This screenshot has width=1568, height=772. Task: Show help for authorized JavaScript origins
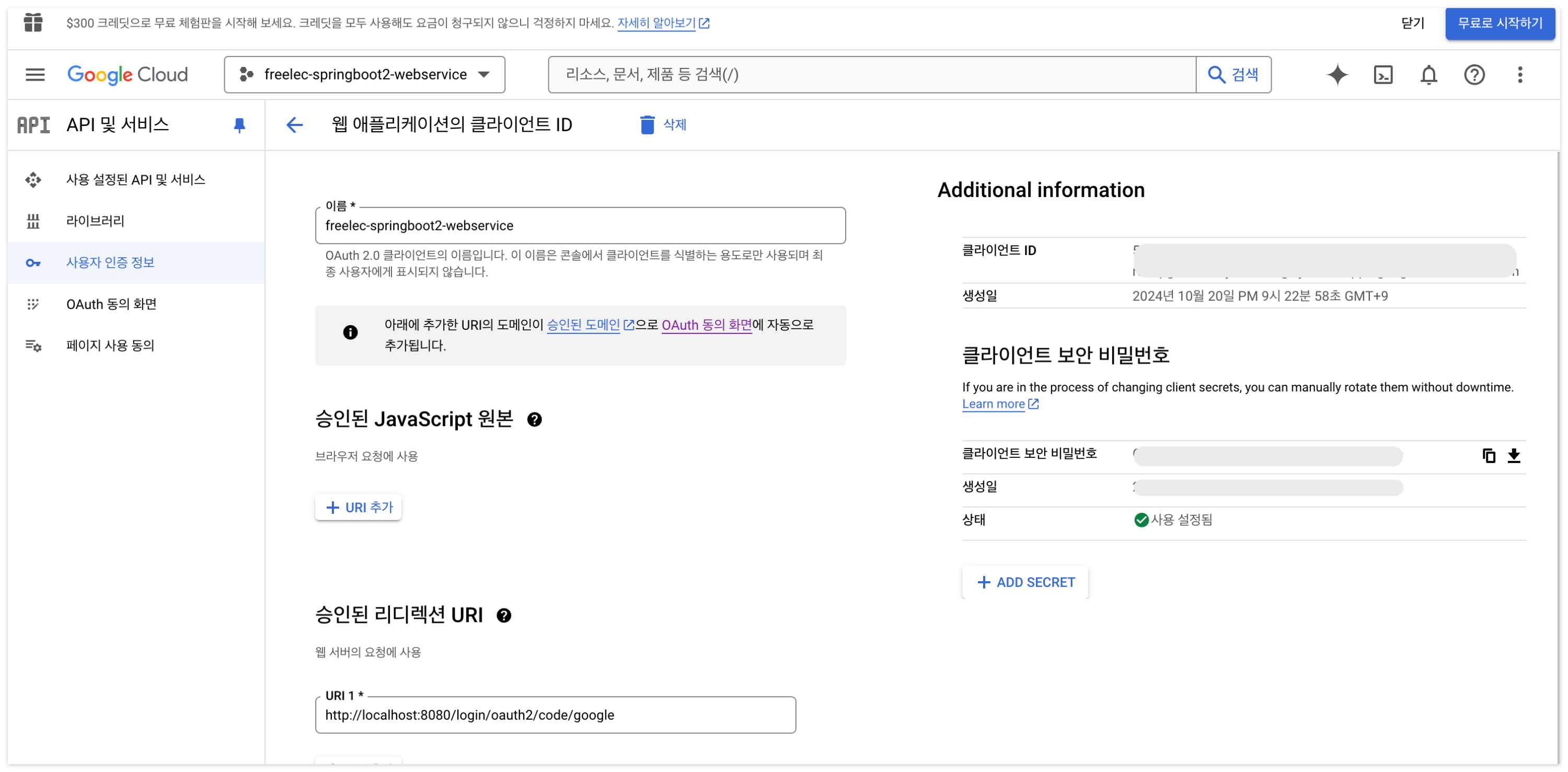[535, 420]
